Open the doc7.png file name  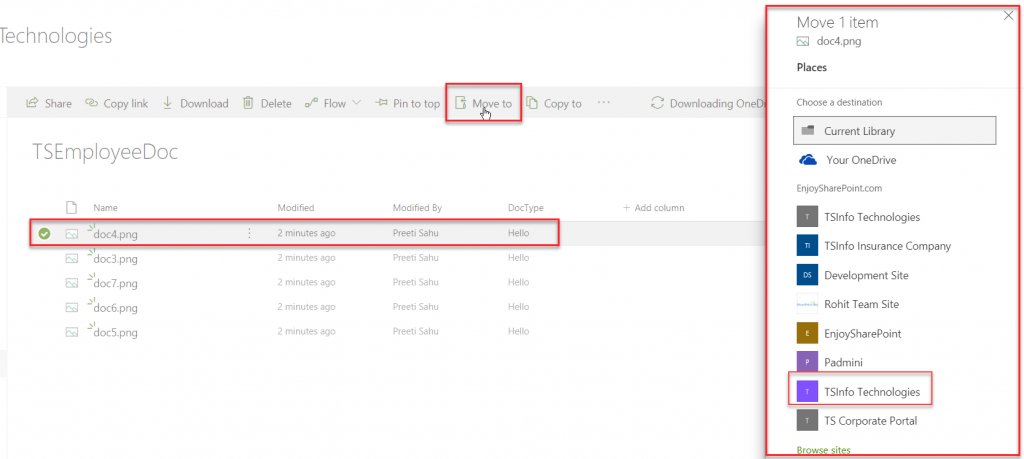[x=116, y=284]
